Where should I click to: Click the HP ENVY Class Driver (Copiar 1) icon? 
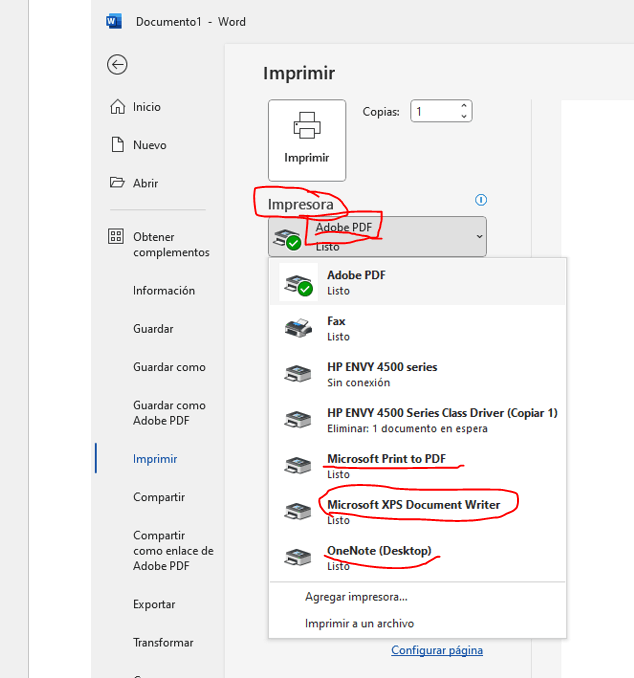coord(298,419)
